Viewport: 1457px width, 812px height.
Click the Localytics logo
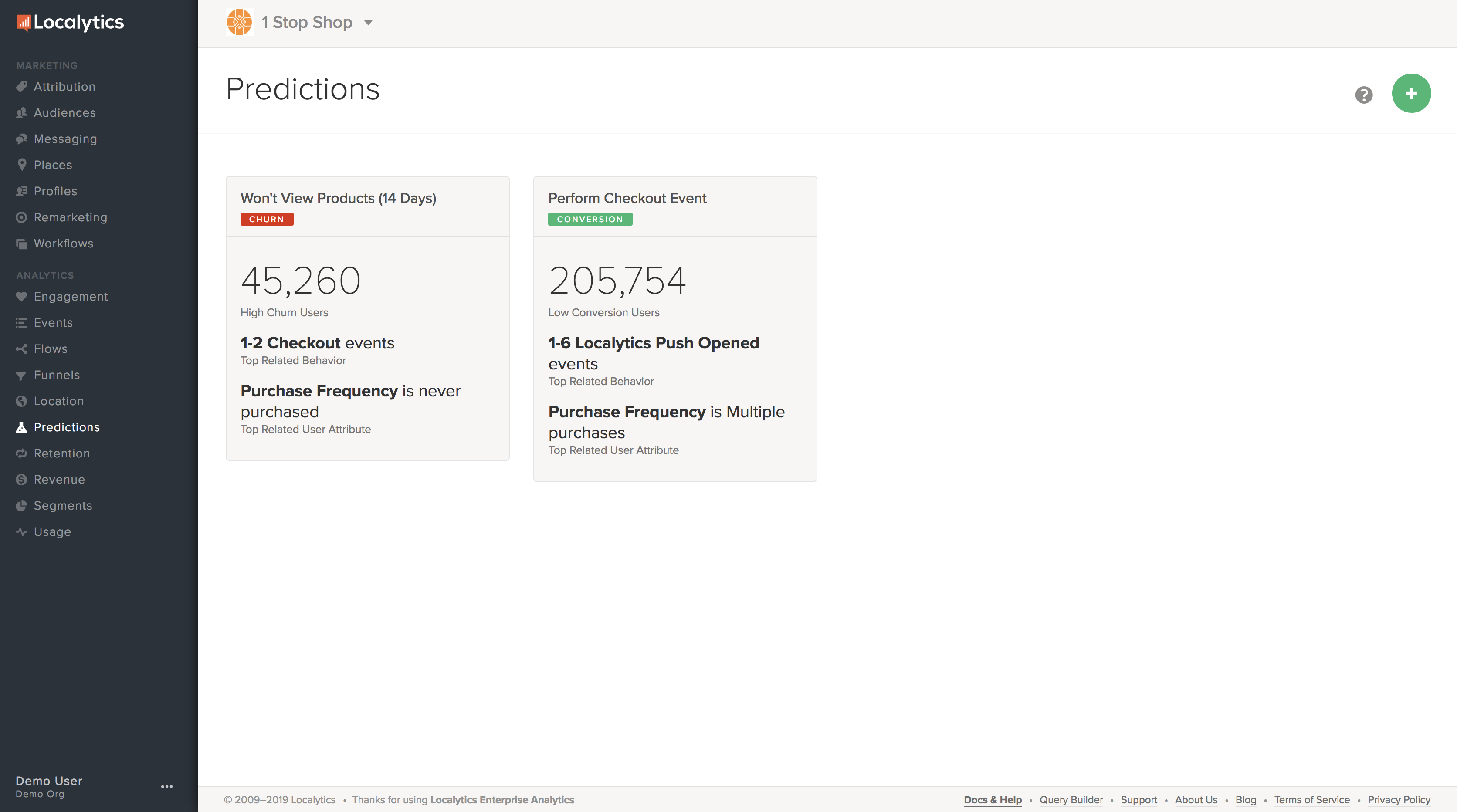click(71, 23)
